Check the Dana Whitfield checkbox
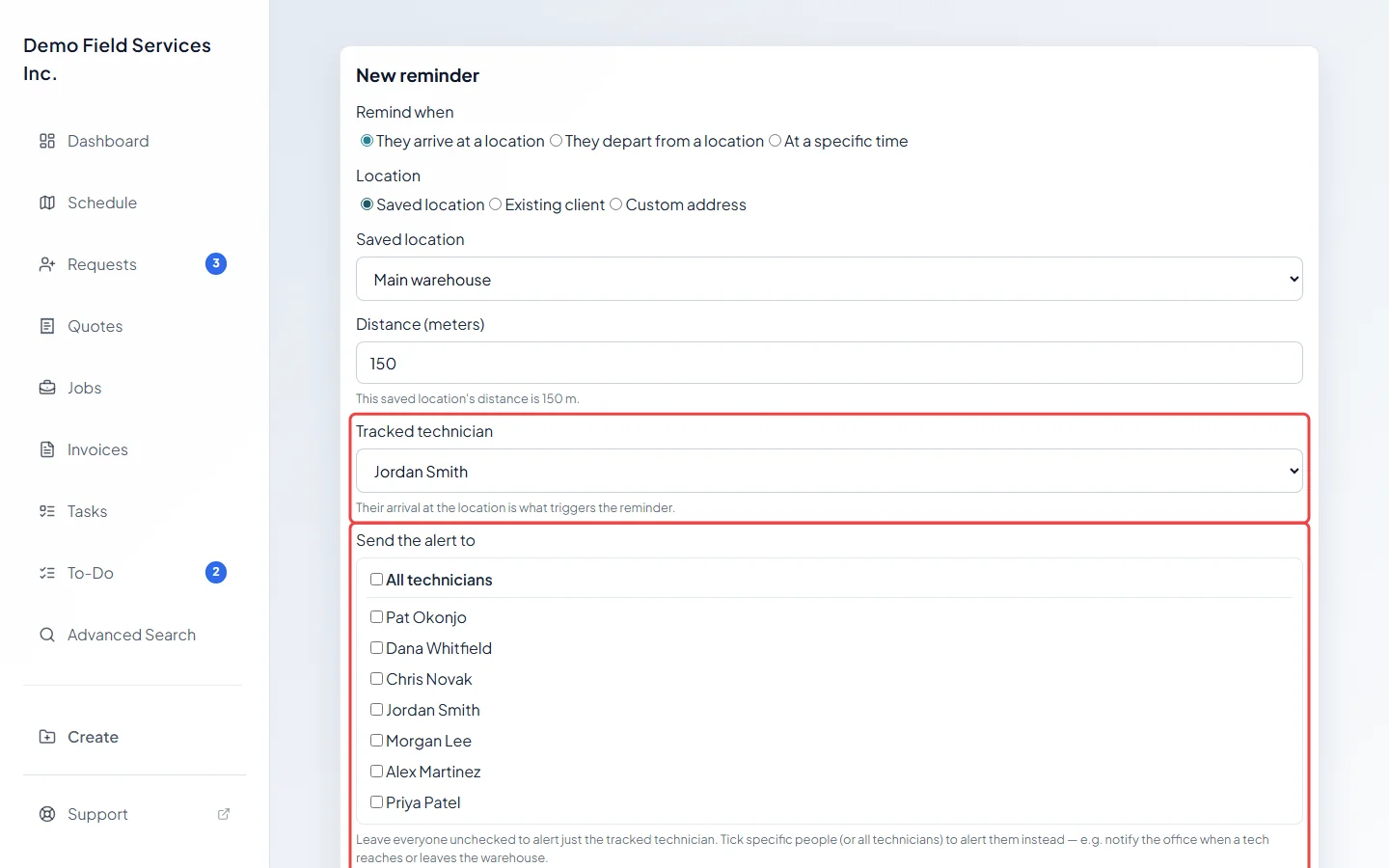The width and height of the screenshot is (1389, 868). pyautogui.click(x=376, y=648)
